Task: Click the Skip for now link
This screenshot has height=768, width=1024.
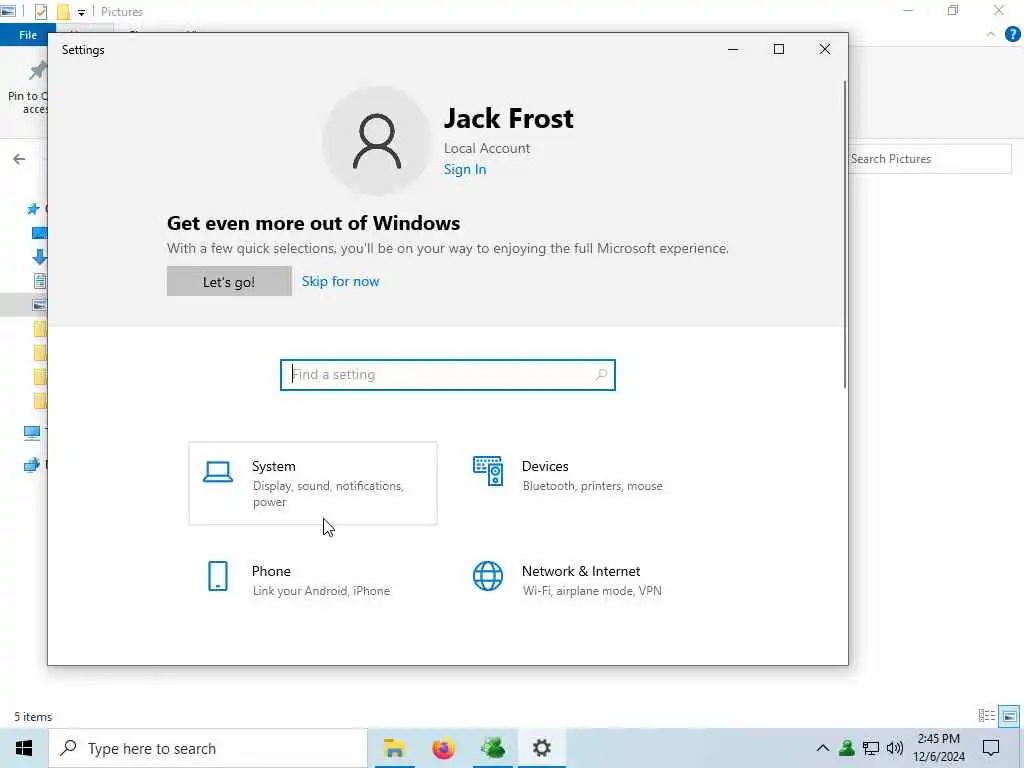Action: pyautogui.click(x=340, y=281)
